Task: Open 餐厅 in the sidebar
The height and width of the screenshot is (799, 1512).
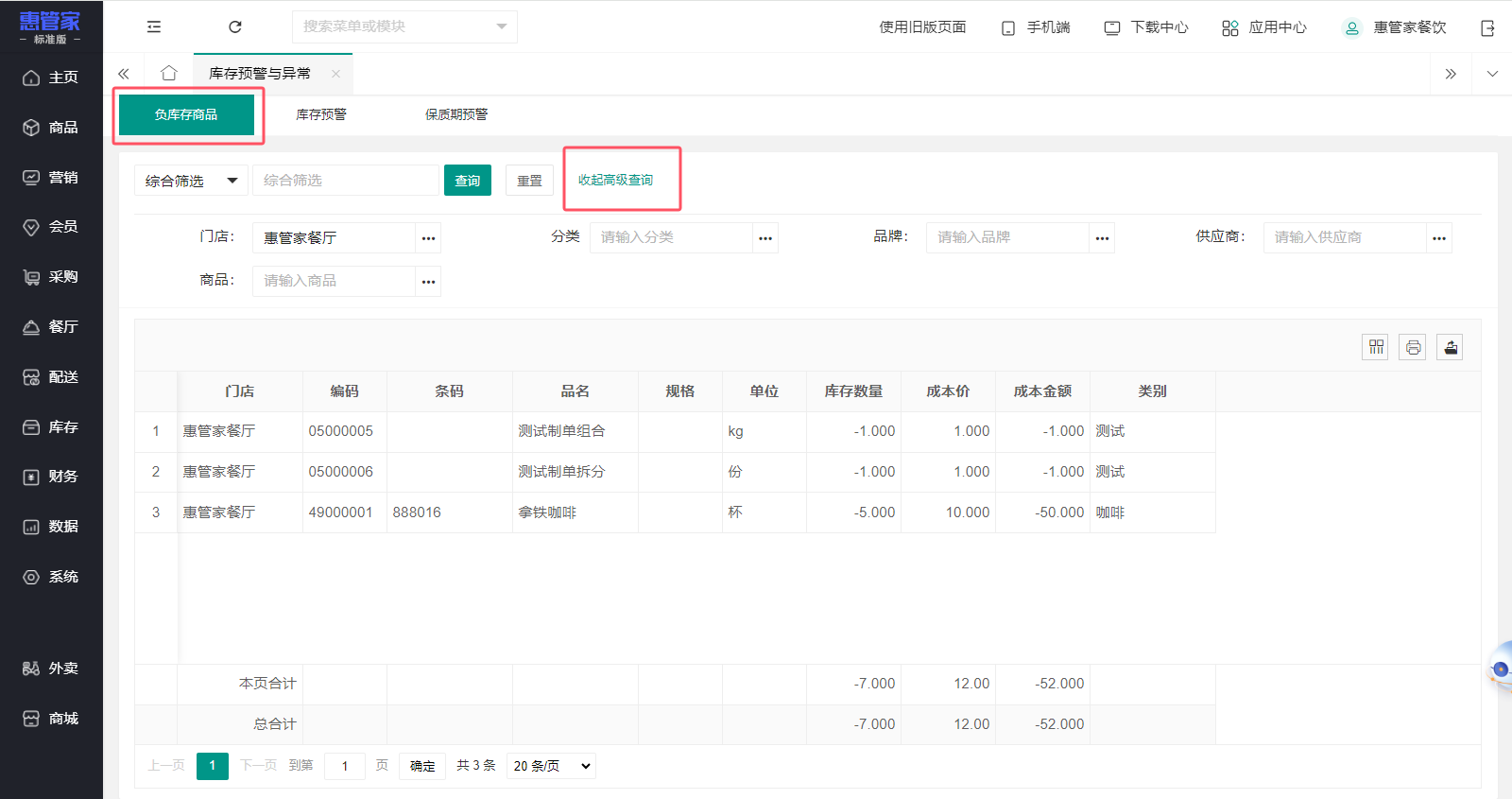Action: click(51, 327)
